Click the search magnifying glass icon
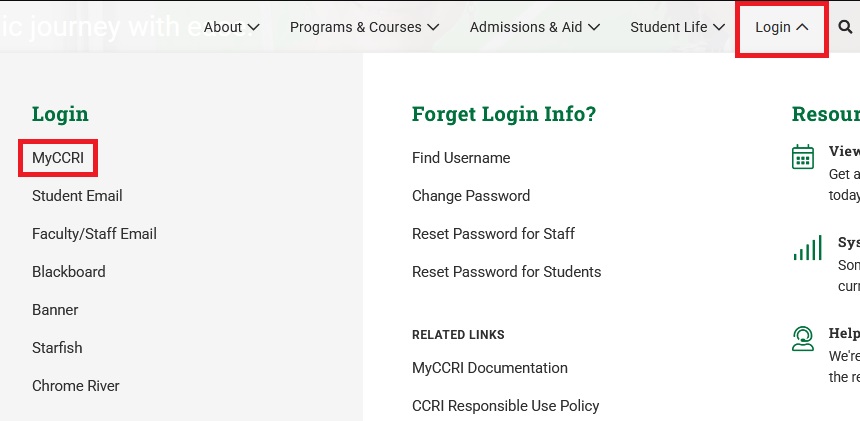 (846, 27)
